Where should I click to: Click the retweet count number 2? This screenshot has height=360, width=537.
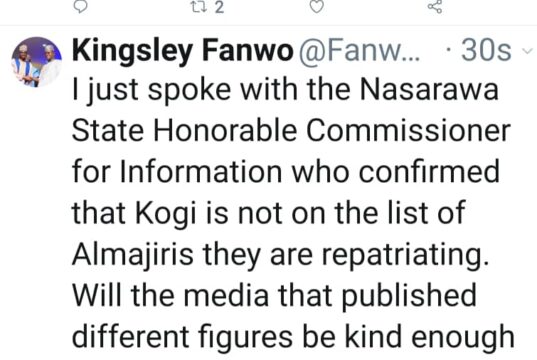(x=219, y=7)
